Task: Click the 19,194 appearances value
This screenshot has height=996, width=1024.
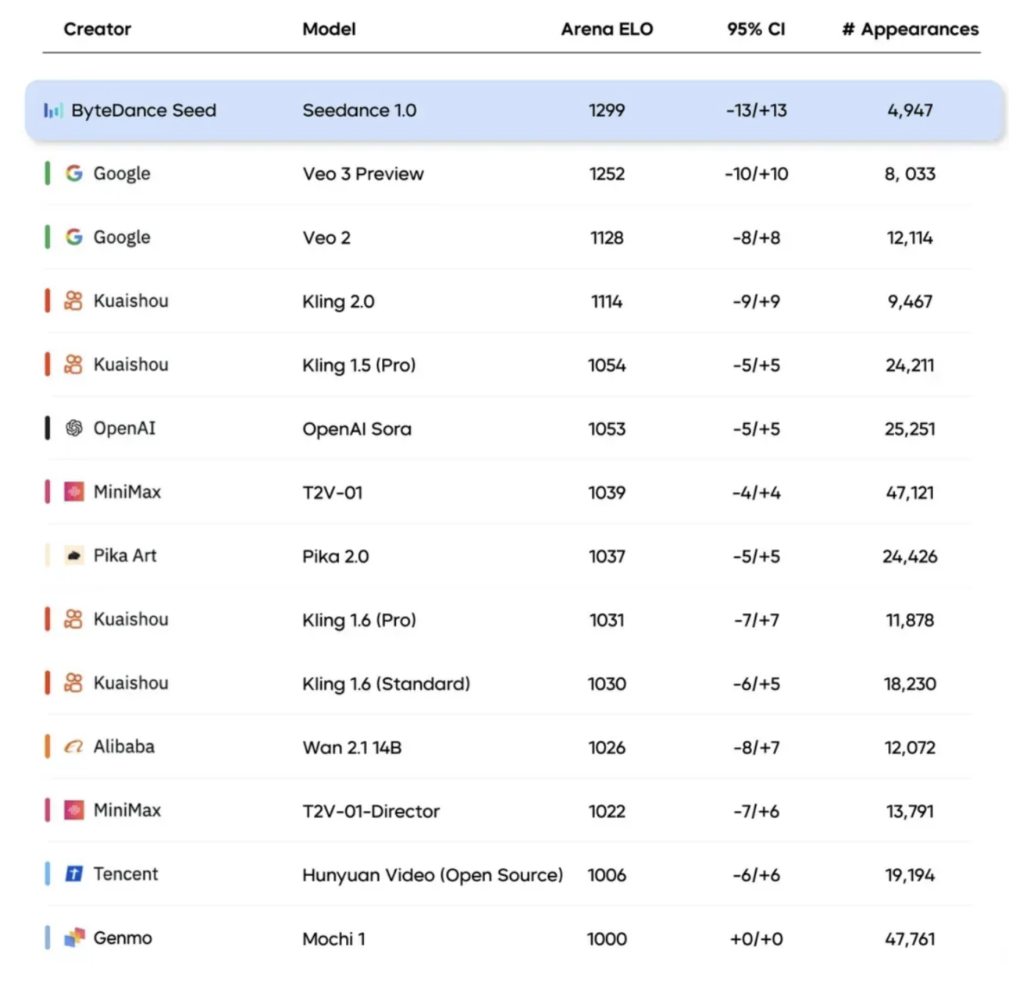Action: coord(910,875)
